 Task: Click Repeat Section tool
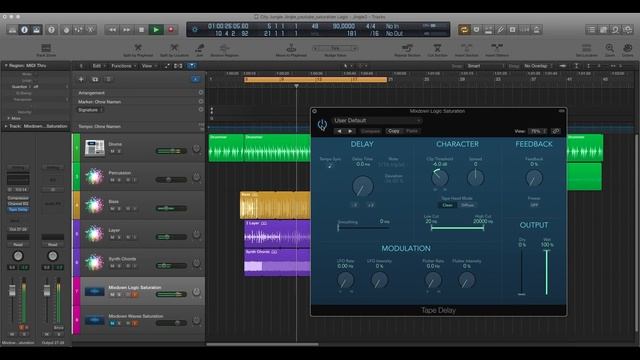407,50
